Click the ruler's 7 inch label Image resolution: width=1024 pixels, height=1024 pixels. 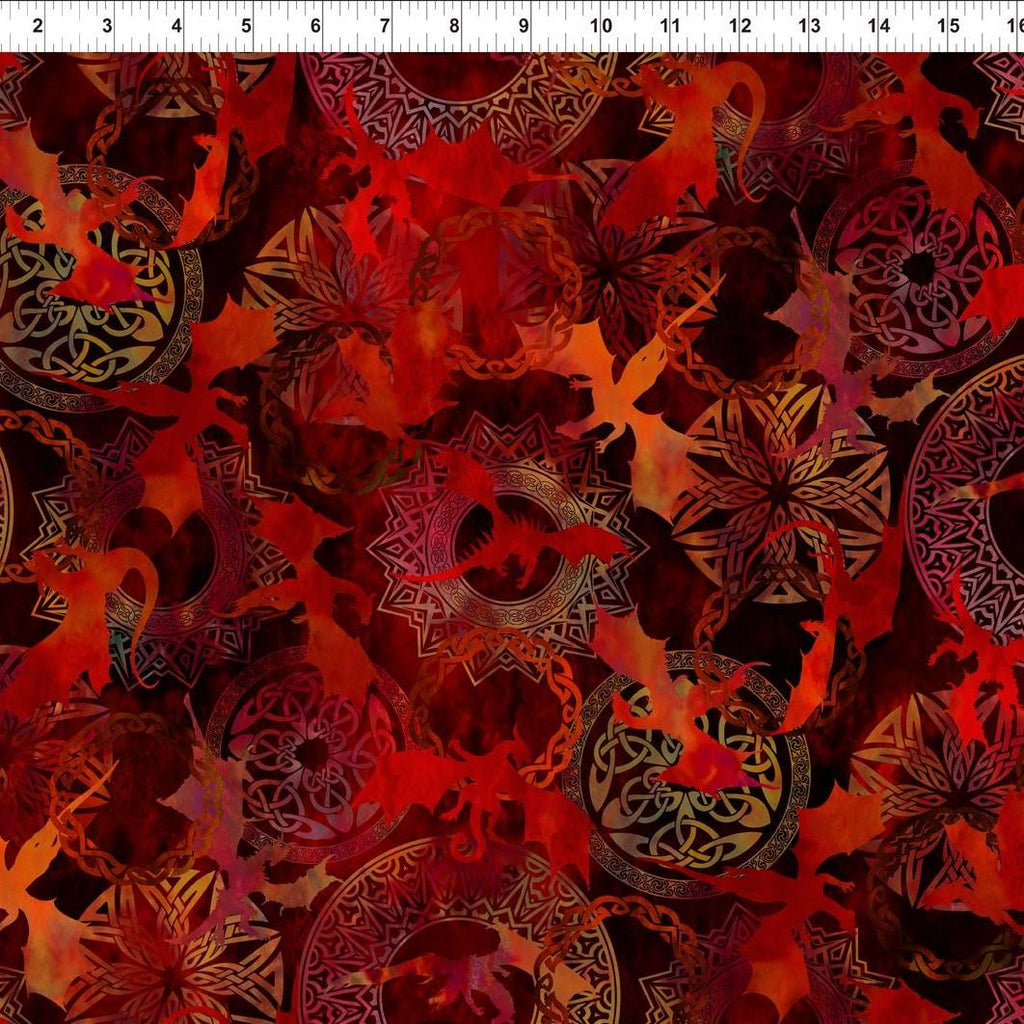385,26
